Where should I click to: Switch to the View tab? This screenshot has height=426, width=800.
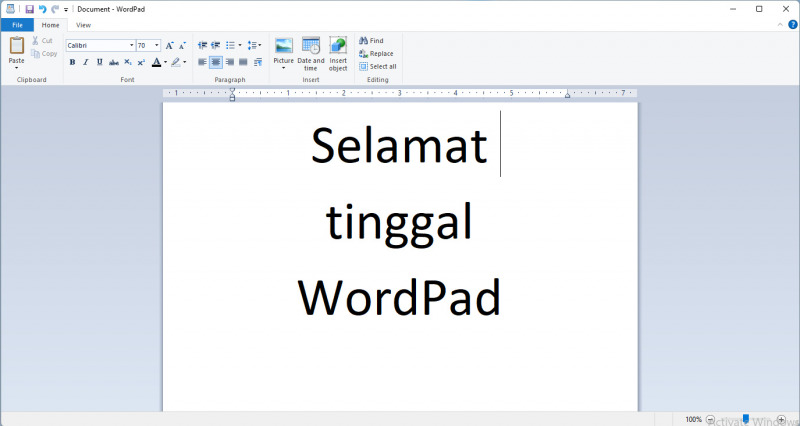pos(83,24)
